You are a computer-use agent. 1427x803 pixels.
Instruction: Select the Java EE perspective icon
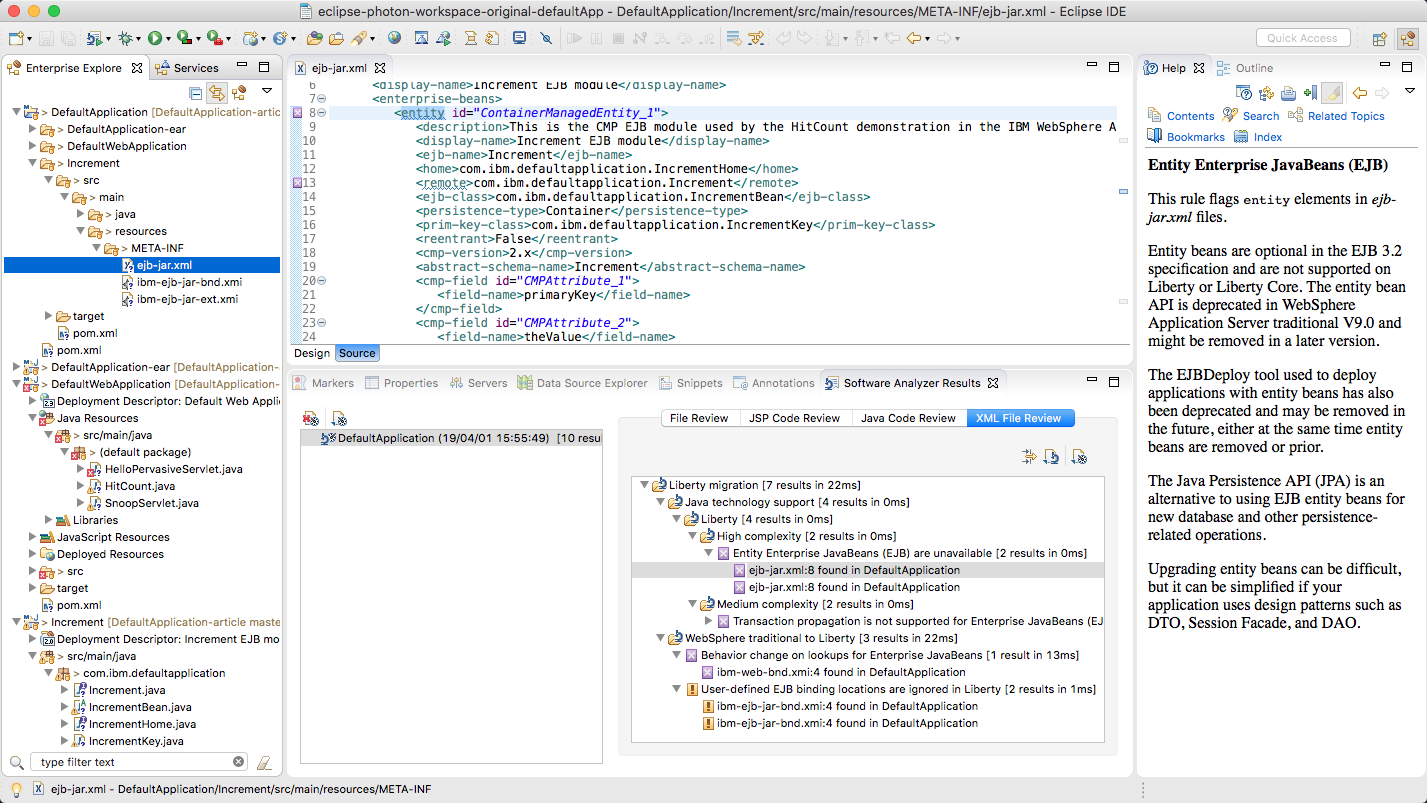point(1408,39)
